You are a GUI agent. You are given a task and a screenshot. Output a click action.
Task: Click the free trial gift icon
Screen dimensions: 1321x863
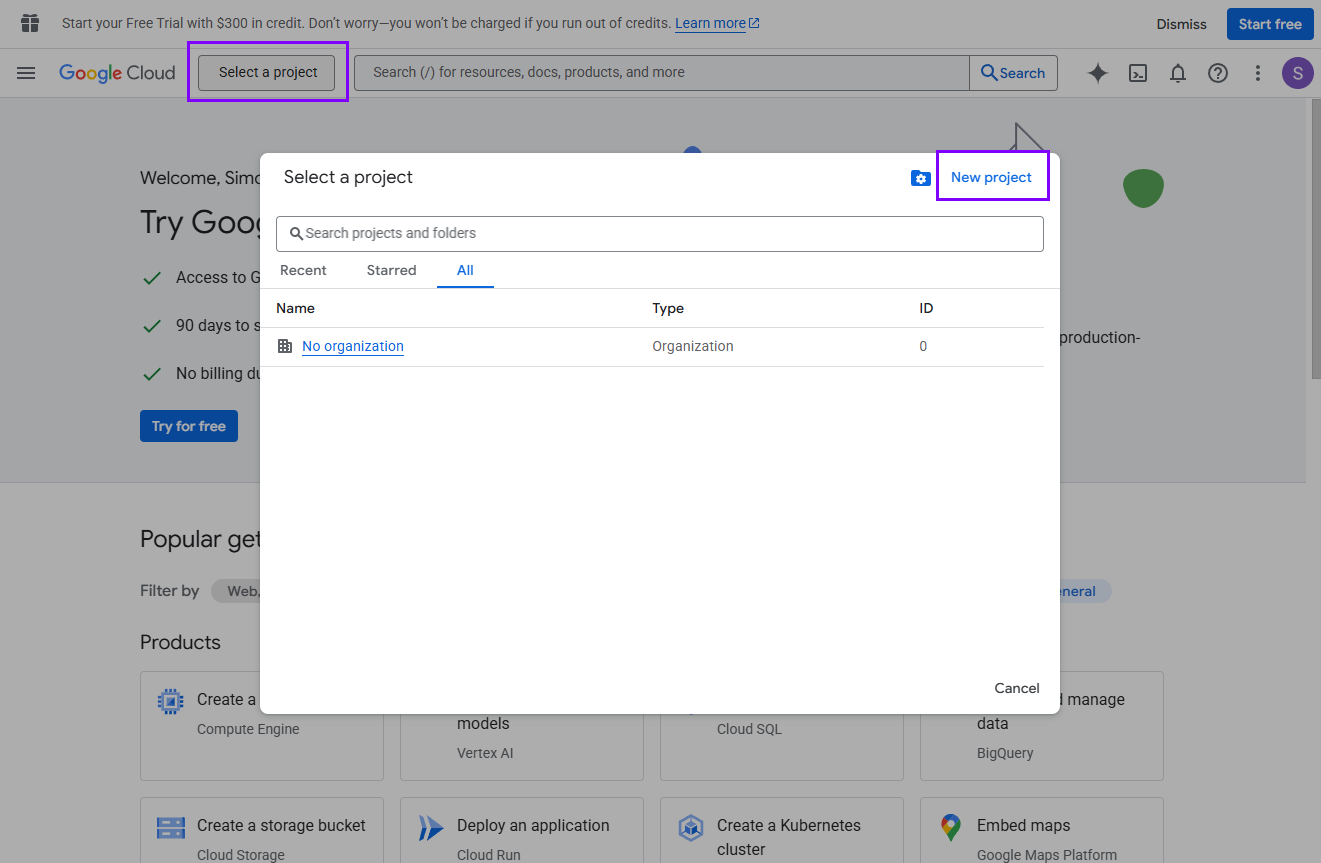click(29, 22)
